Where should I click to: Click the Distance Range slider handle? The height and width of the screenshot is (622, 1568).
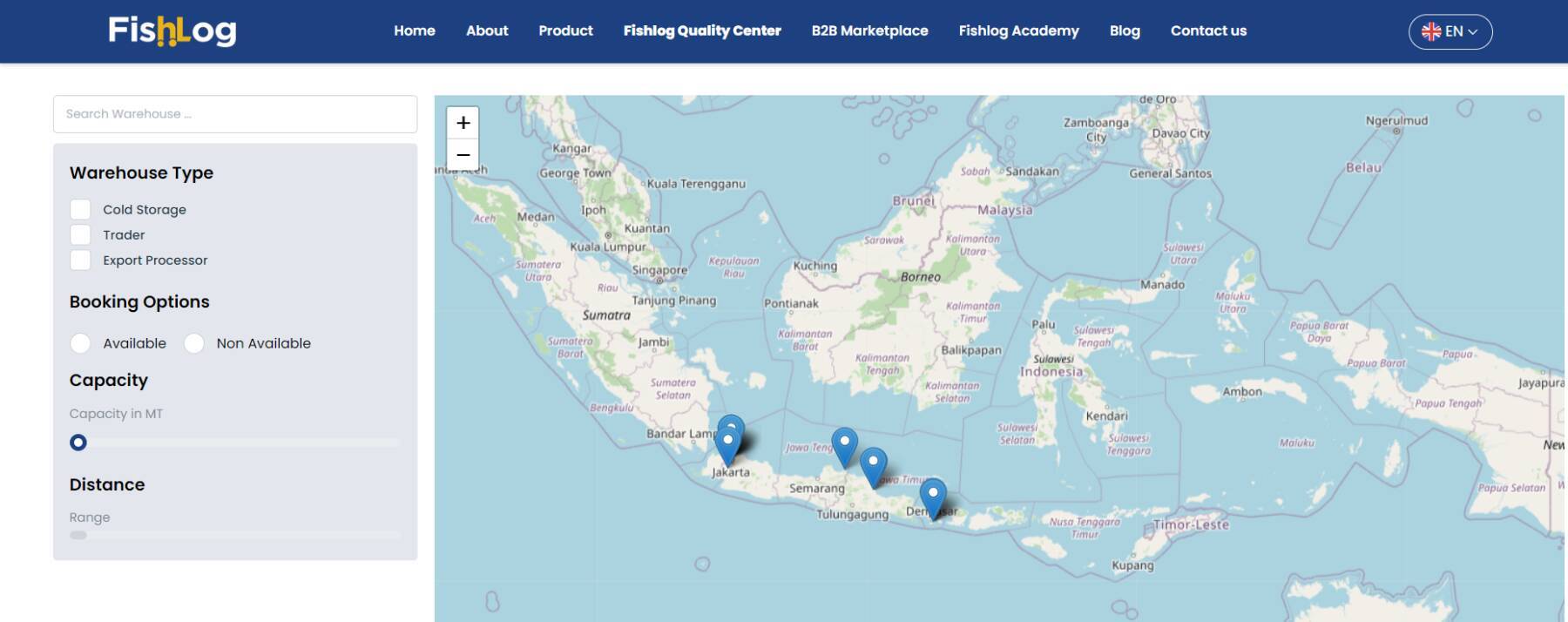pos(78,535)
